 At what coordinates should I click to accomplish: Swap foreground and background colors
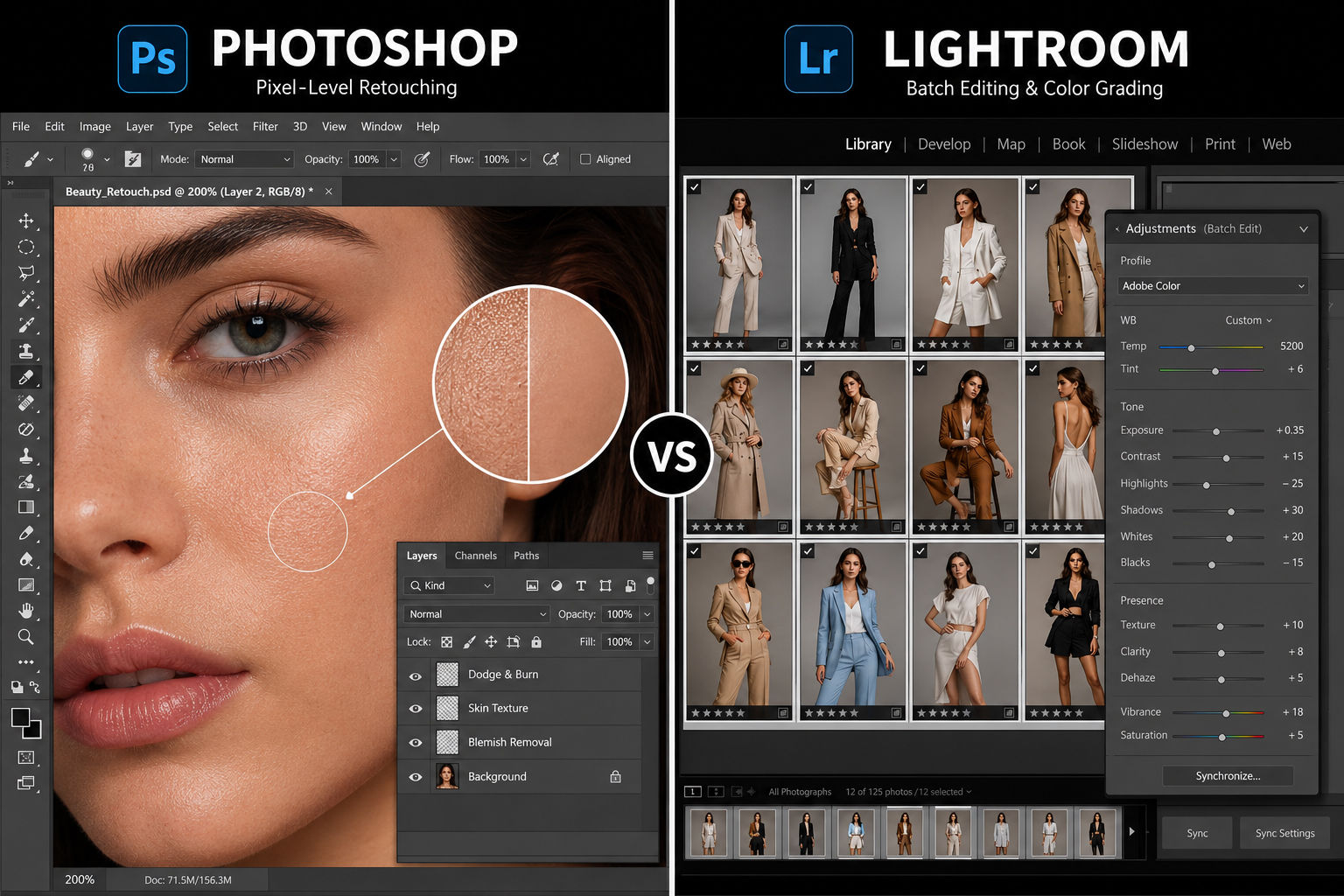pos(35,687)
